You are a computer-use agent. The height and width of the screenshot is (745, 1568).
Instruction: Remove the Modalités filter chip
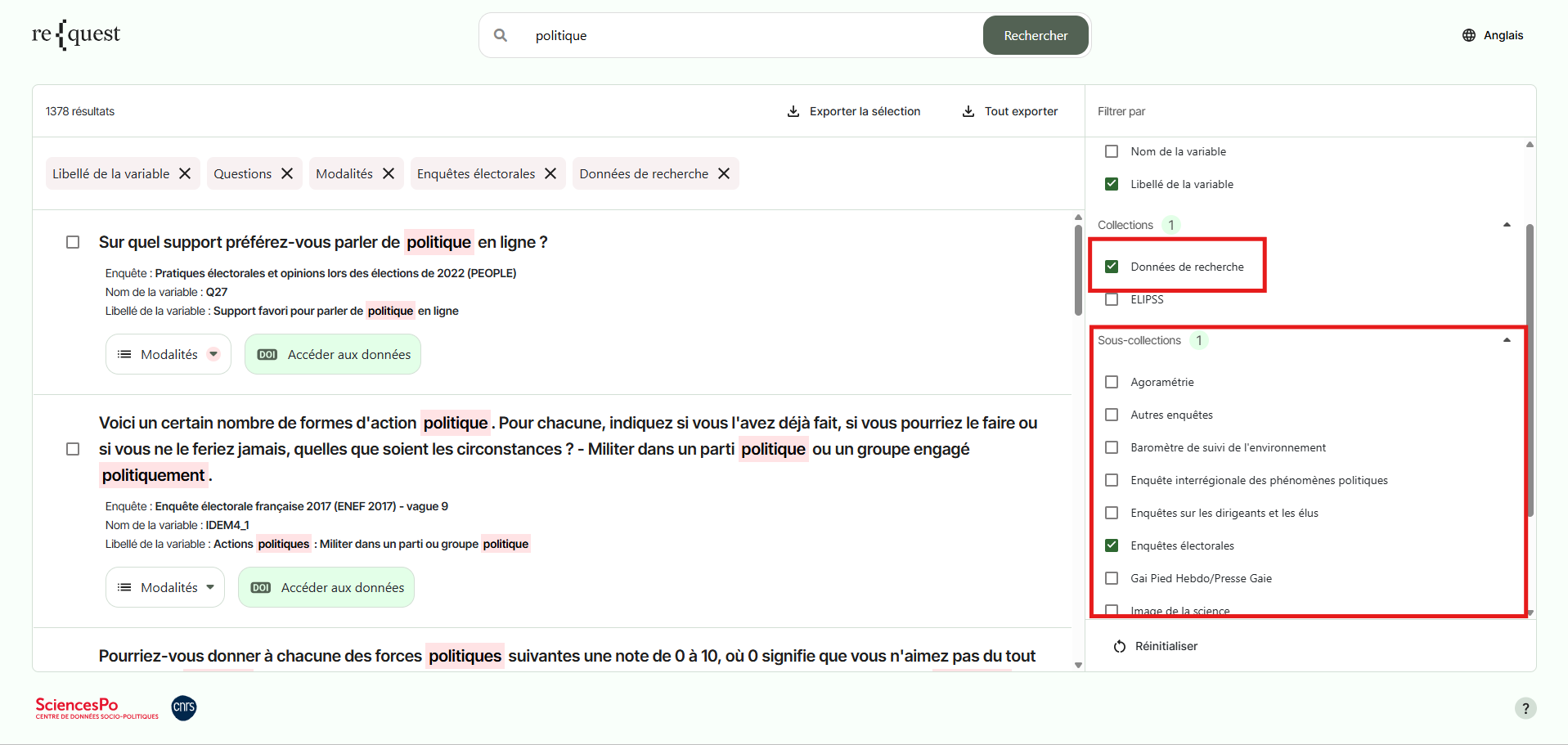[x=389, y=173]
